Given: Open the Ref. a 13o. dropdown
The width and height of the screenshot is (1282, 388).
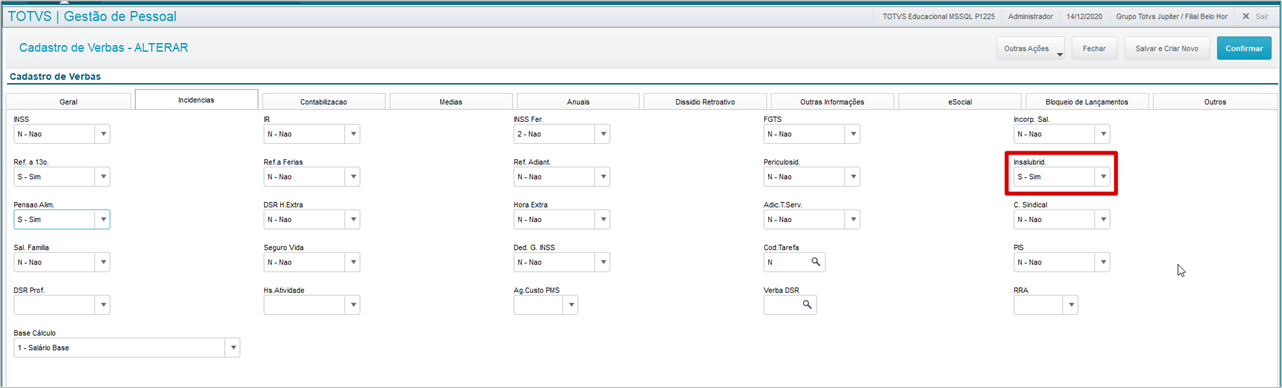Looking at the screenshot, I should 102,177.
